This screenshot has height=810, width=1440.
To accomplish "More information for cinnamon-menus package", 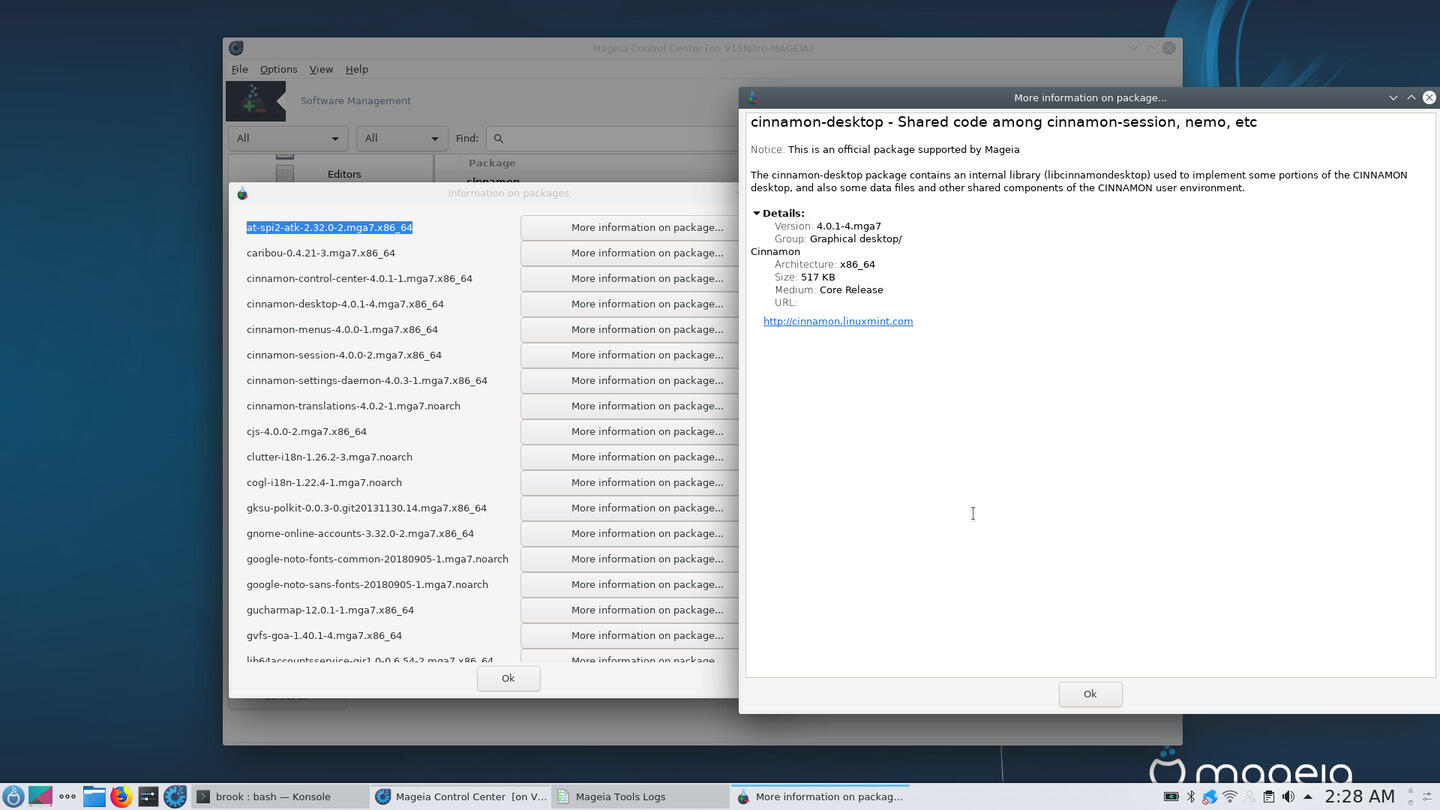I will tap(629, 330).
